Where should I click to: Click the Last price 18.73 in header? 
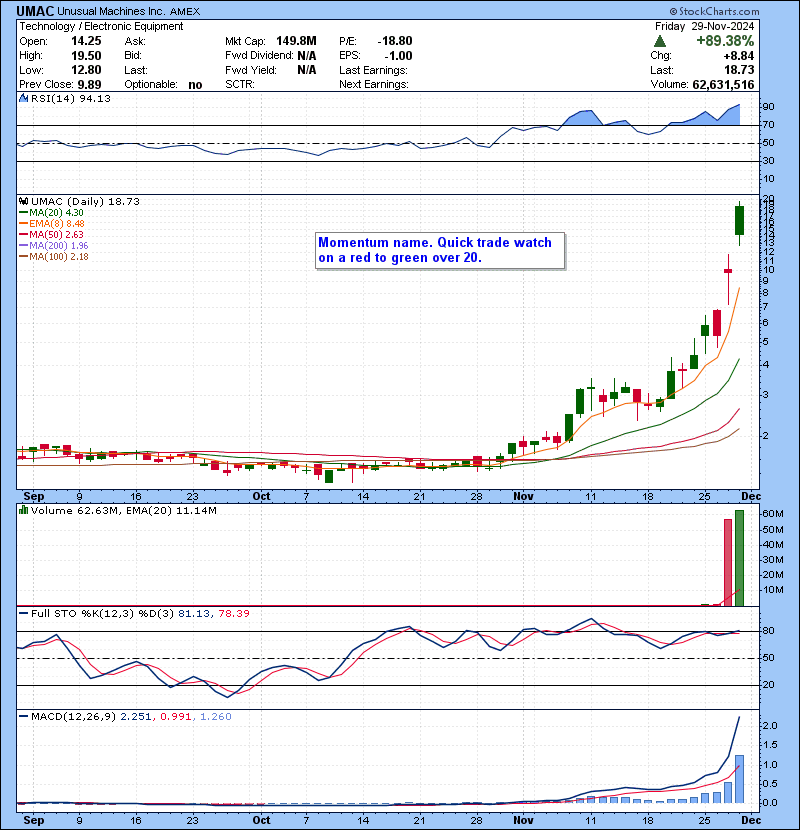coord(739,70)
